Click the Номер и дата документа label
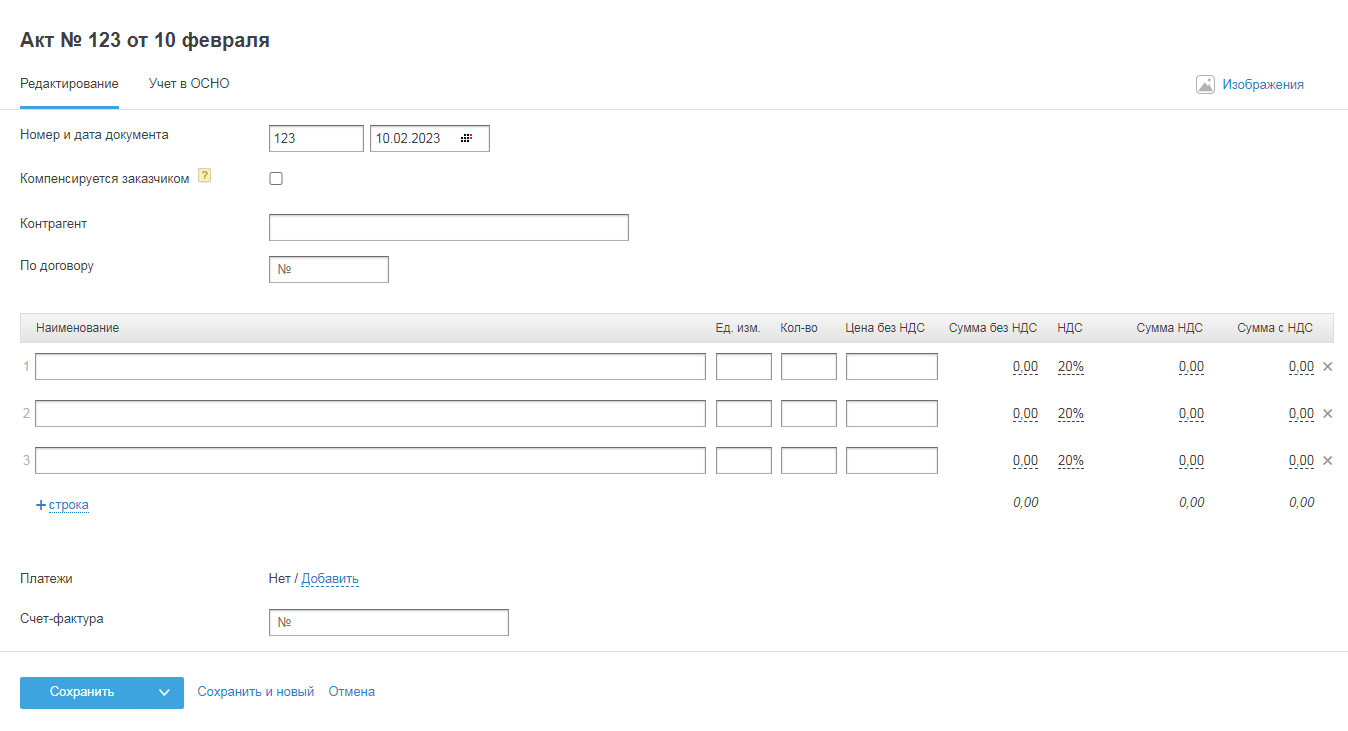Image resolution: width=1348 pixels, height=731 pixels. 94,135
